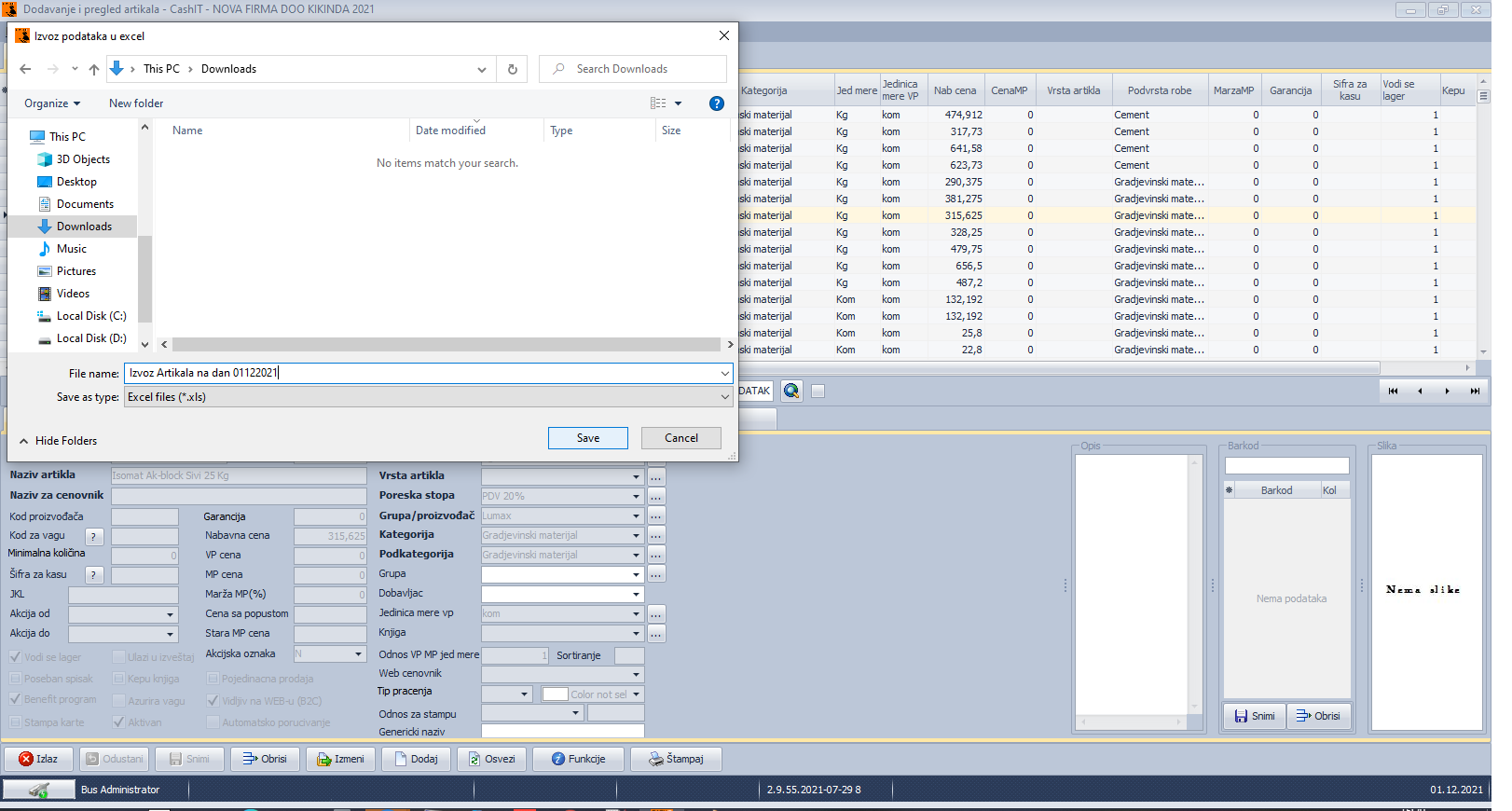
Task: Select Local Disk (D:) drive
Action: point(91,338)
